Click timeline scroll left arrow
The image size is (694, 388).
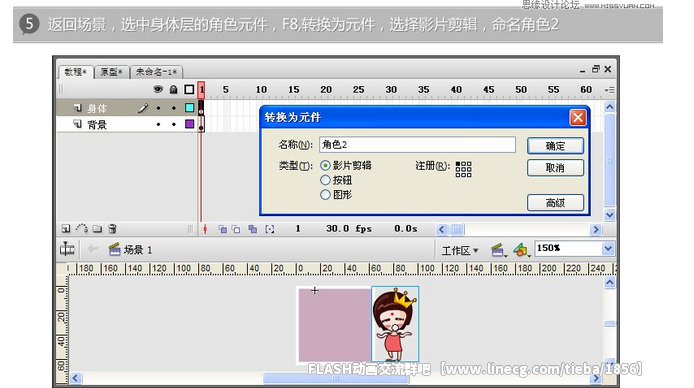coord(441,229)
